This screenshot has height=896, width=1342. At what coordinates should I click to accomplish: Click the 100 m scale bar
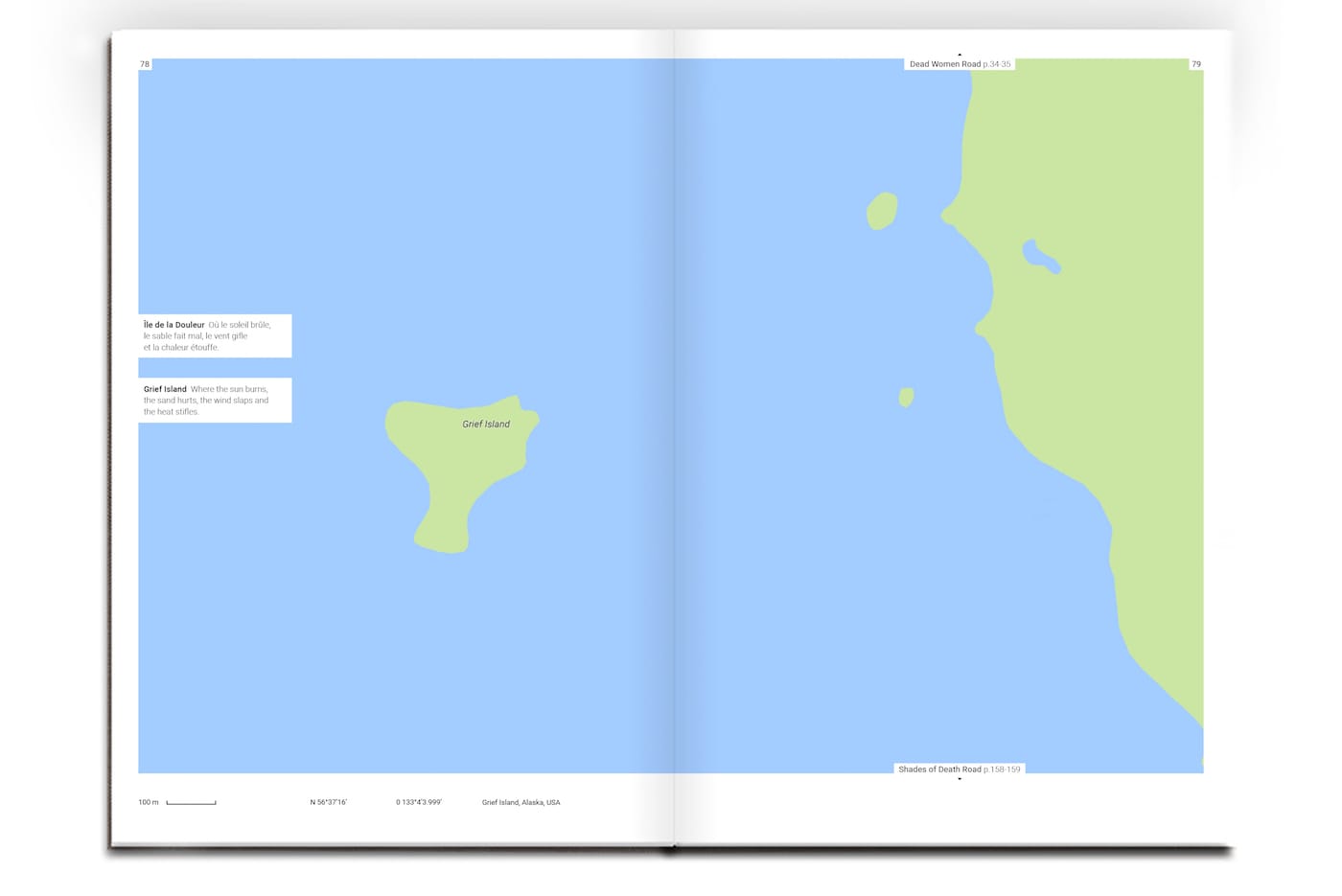click(191, 802)
